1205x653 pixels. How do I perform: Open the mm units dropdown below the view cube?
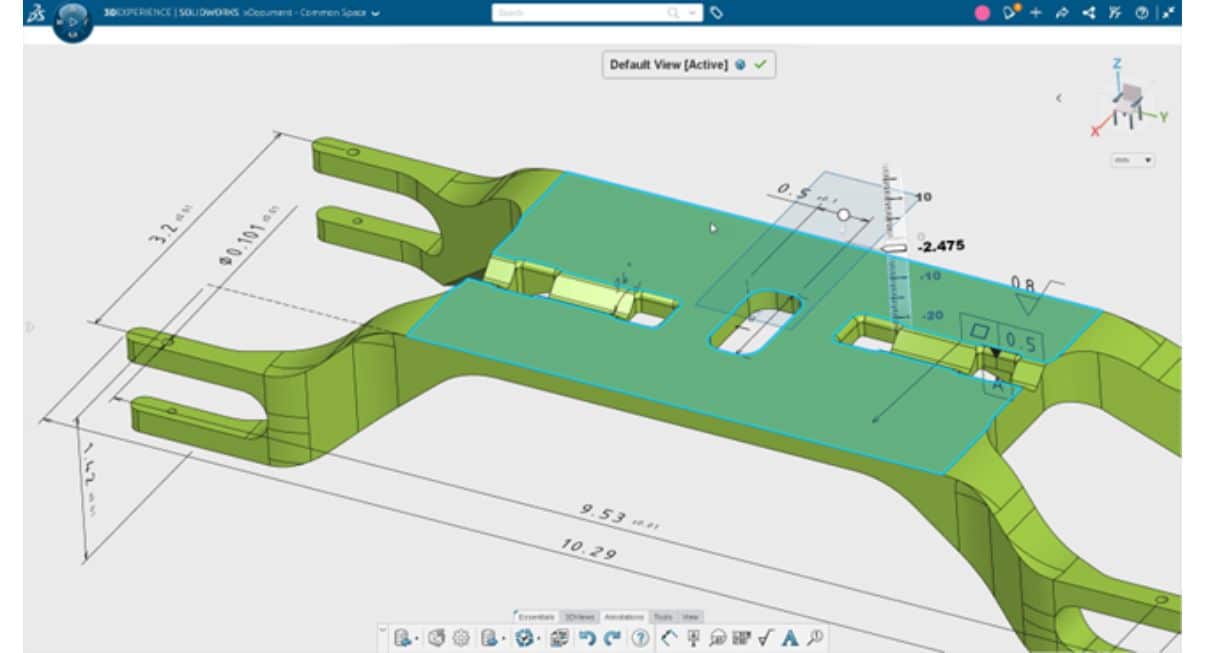[x=1132, y=161]
